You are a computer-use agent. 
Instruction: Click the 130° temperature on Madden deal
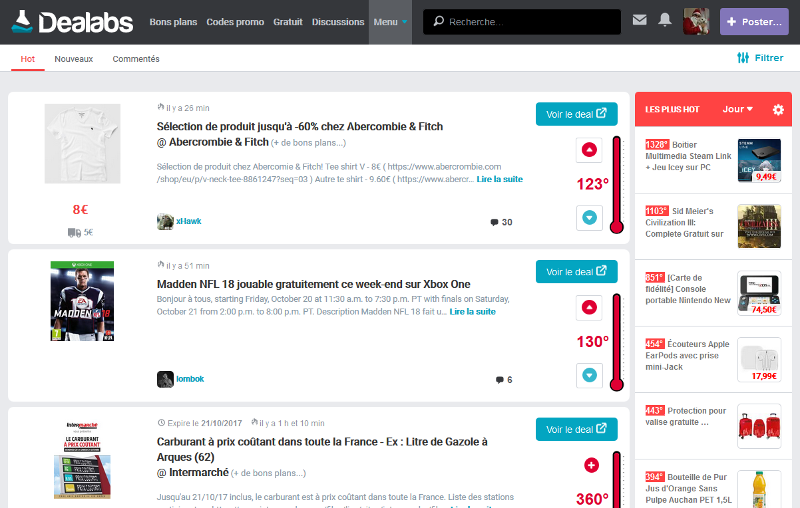[x=592, y=342]
